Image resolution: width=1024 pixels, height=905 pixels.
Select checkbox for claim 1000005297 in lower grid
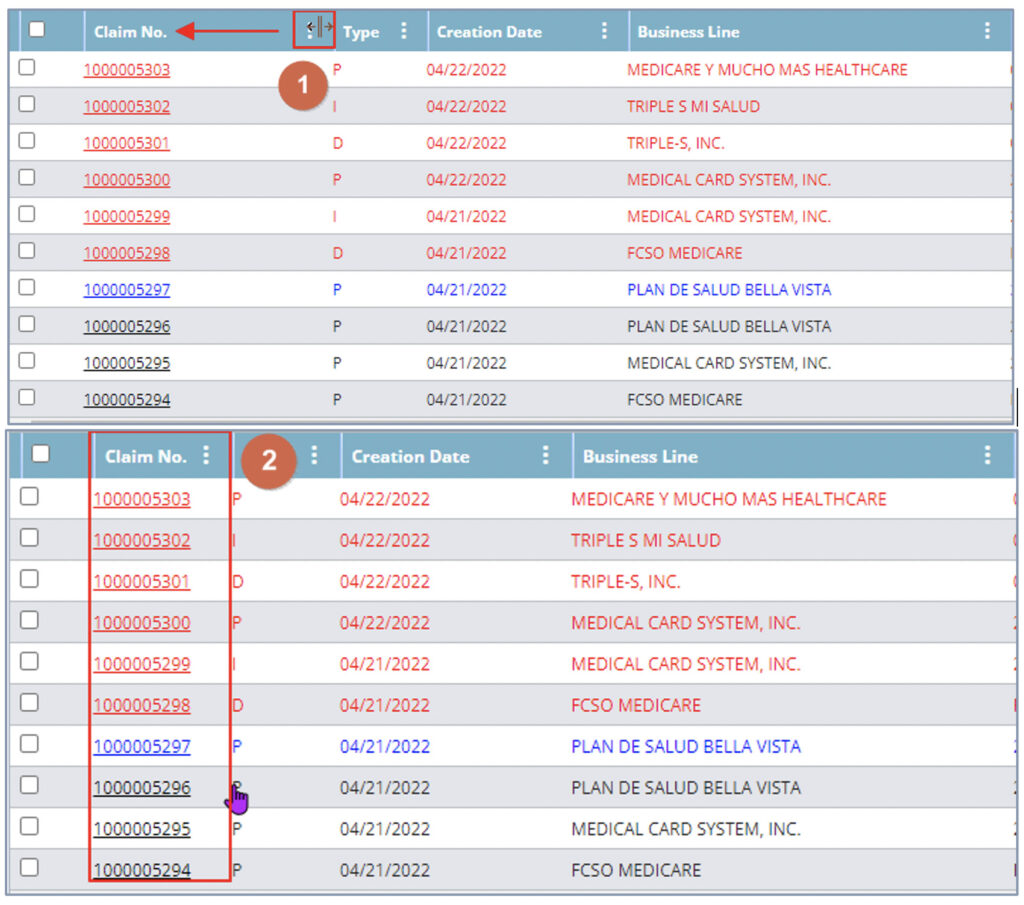(x=29, y=744)
